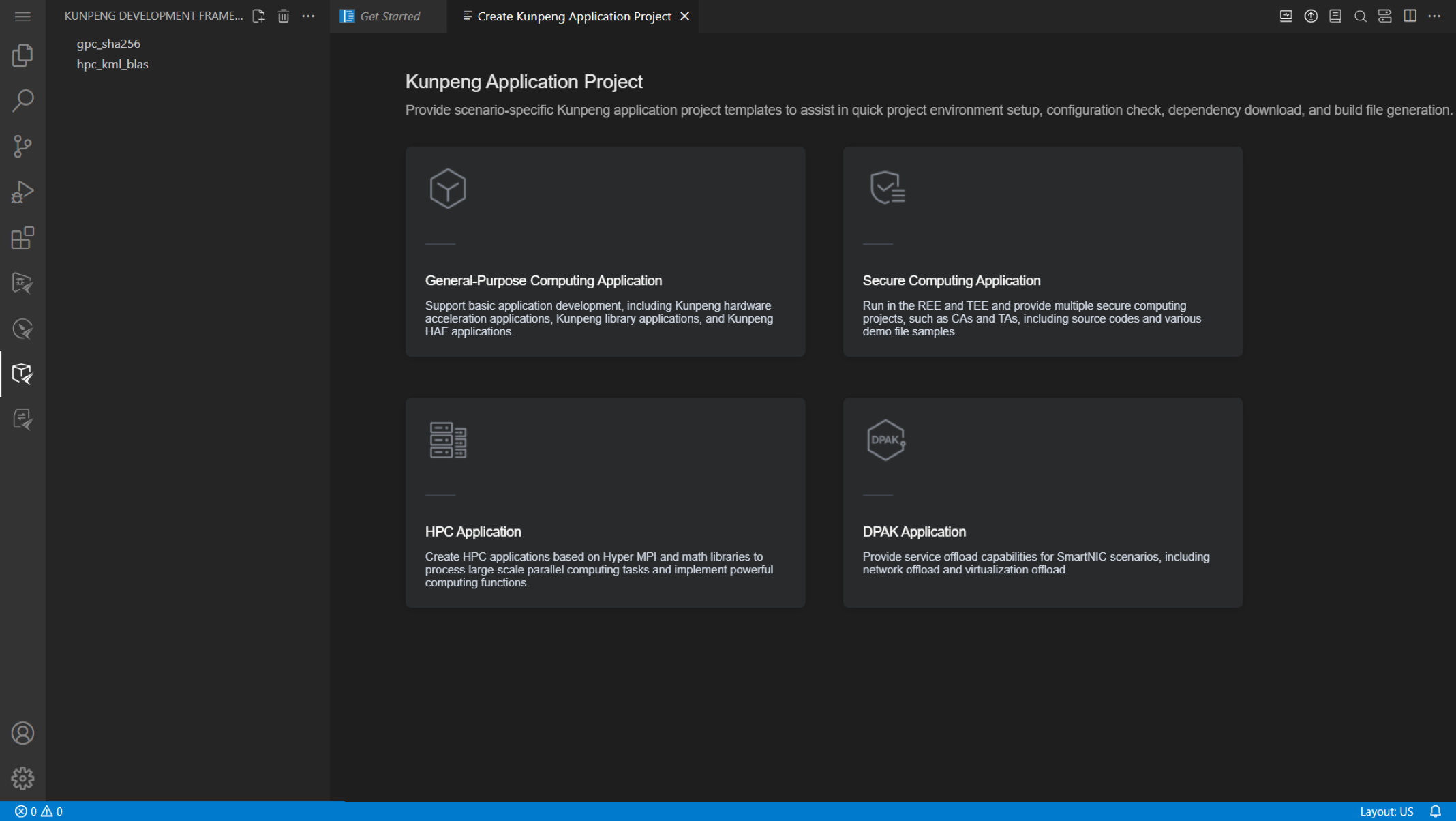Click the notifications bell in status bar
1456x821 pixels.
coord(1435,811)
